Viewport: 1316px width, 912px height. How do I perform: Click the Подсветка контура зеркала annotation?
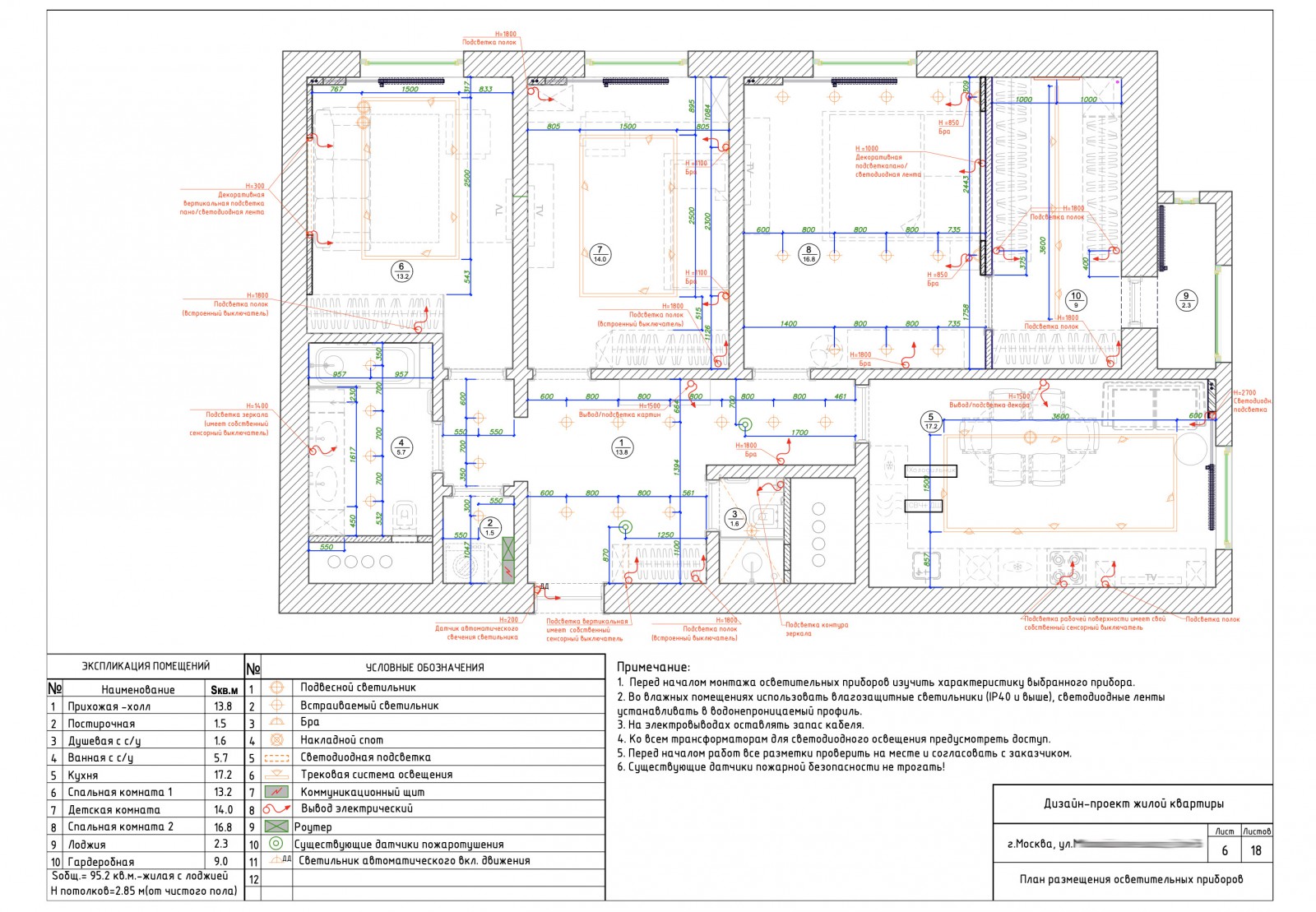(816, 629)
